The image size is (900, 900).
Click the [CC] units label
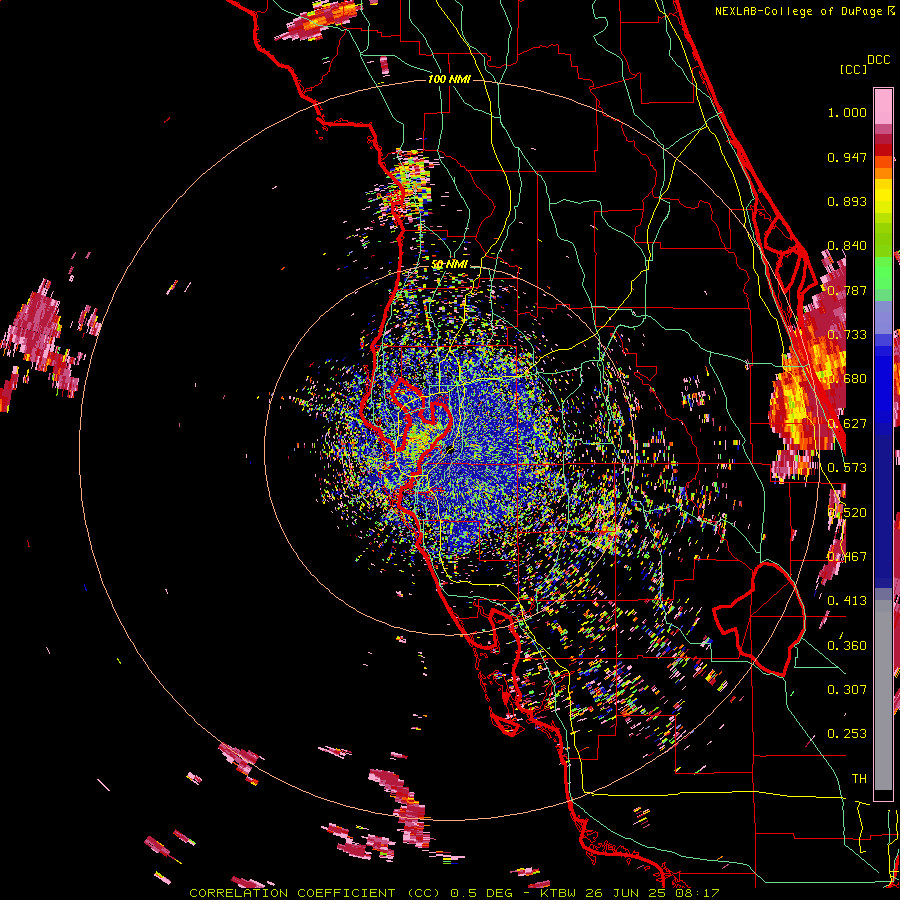pyautogui.click(x=853, y=69)
